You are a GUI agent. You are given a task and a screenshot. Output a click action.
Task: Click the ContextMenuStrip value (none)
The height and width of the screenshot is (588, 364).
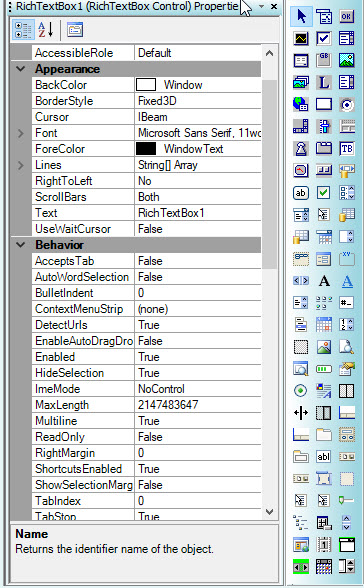pos(153,309)
